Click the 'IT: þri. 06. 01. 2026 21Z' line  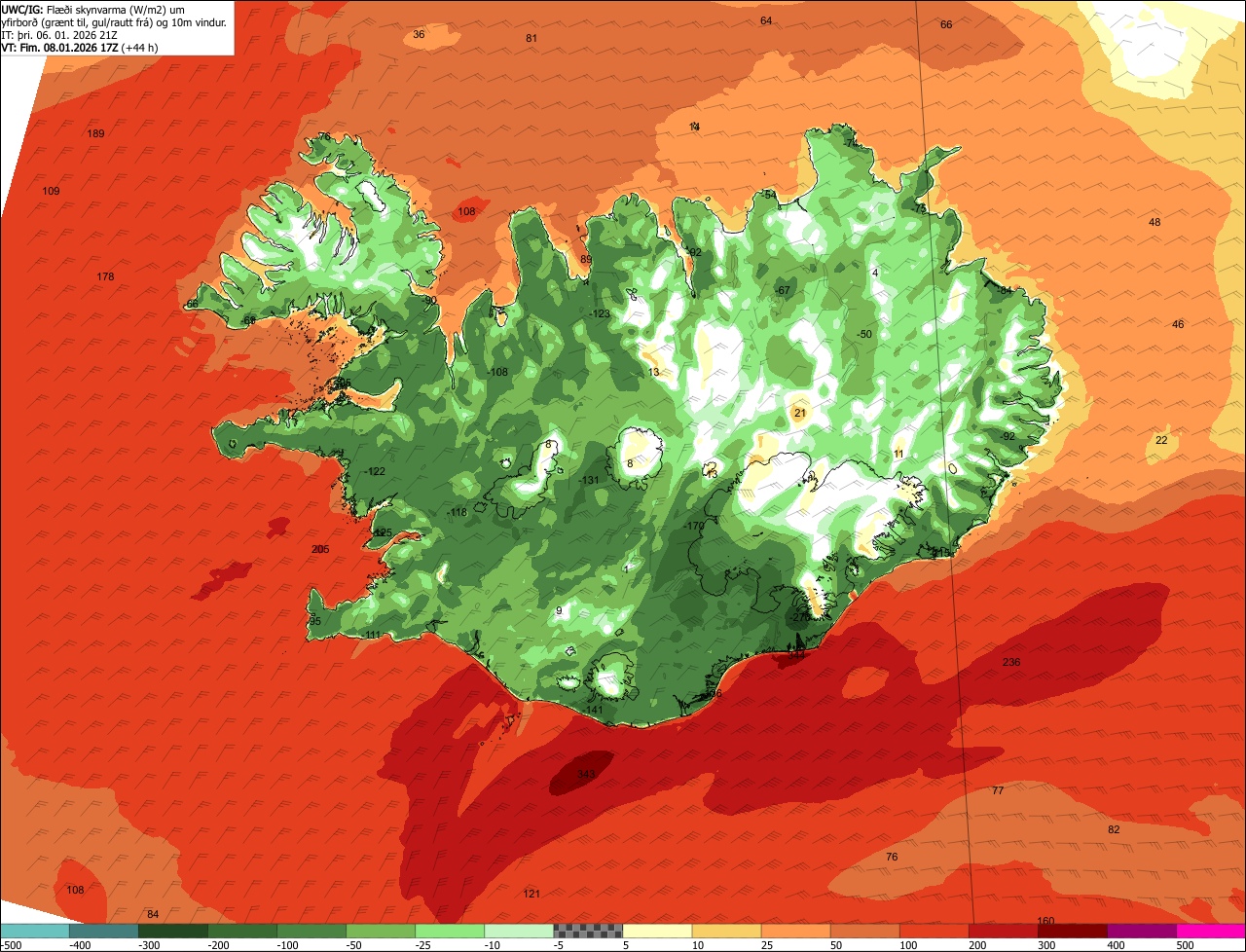(59, 34)
